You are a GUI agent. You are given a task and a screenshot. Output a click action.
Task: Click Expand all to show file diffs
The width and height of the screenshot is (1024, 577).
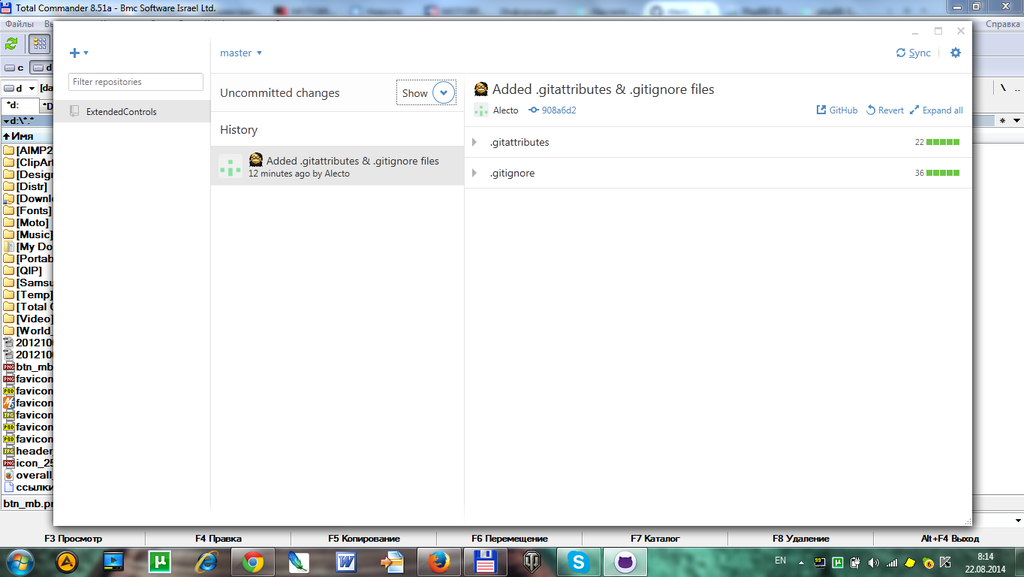pos(936,110)
